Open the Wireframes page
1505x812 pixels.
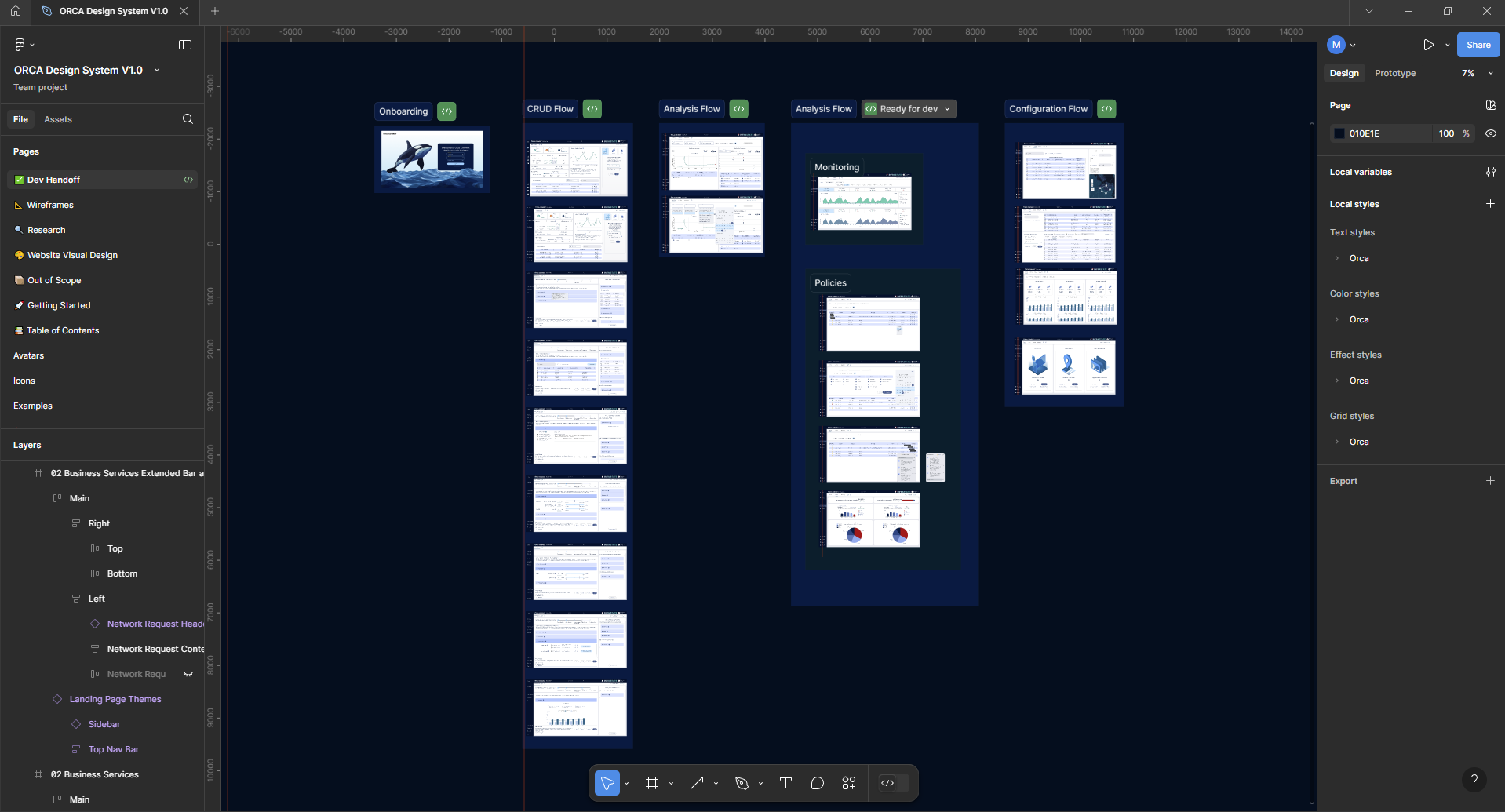click(x=50, y=205)
